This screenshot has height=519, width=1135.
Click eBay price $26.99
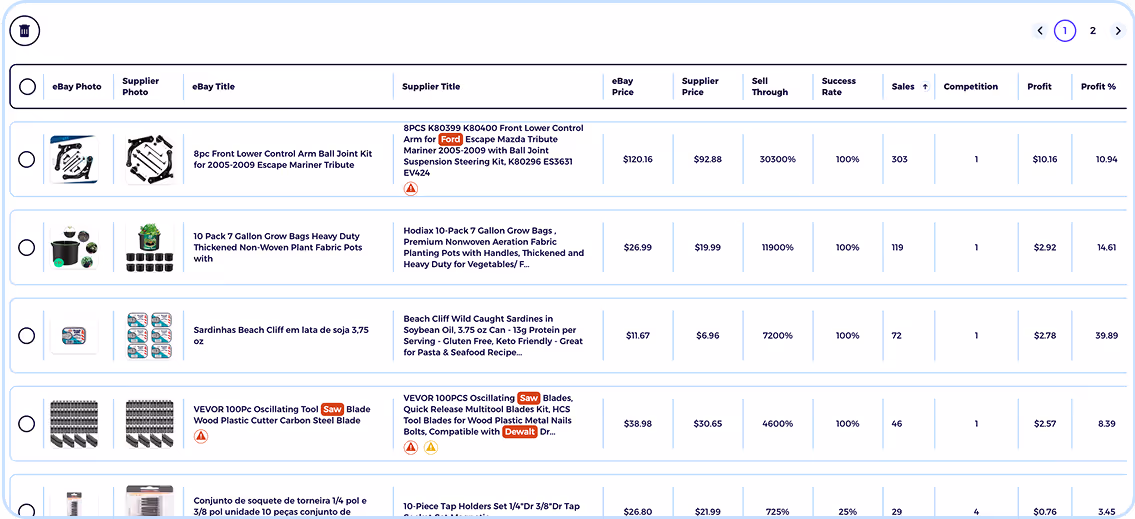[x=638, y=248]
